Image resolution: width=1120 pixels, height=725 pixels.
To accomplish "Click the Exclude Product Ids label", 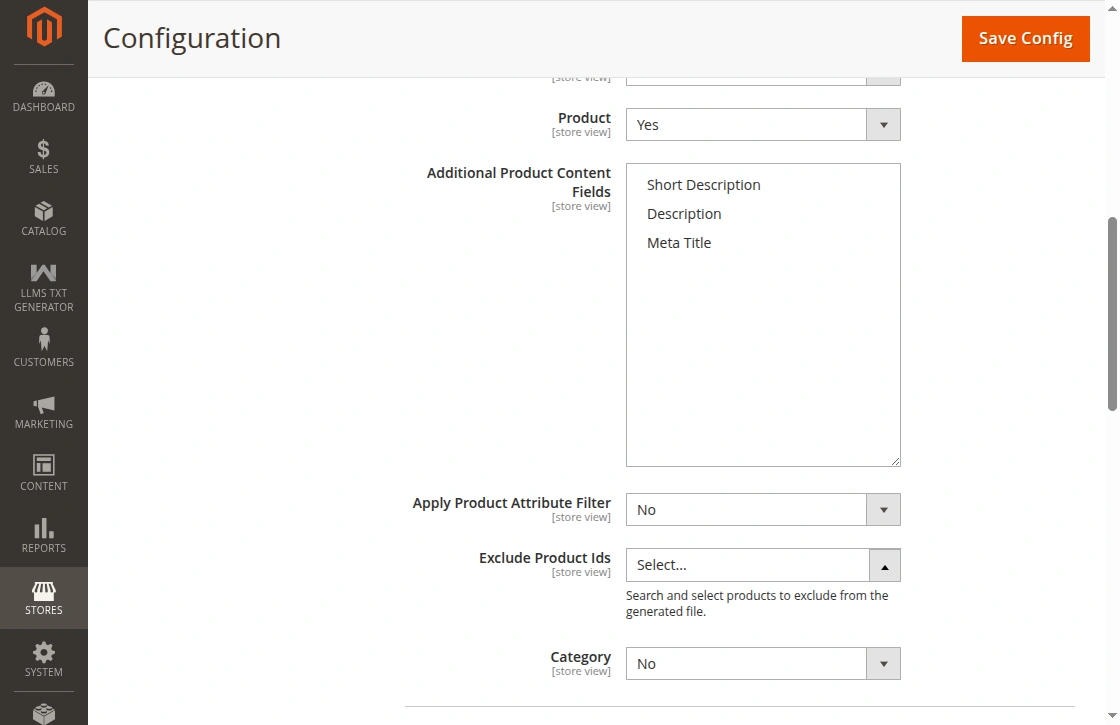I will pos(545,558).
